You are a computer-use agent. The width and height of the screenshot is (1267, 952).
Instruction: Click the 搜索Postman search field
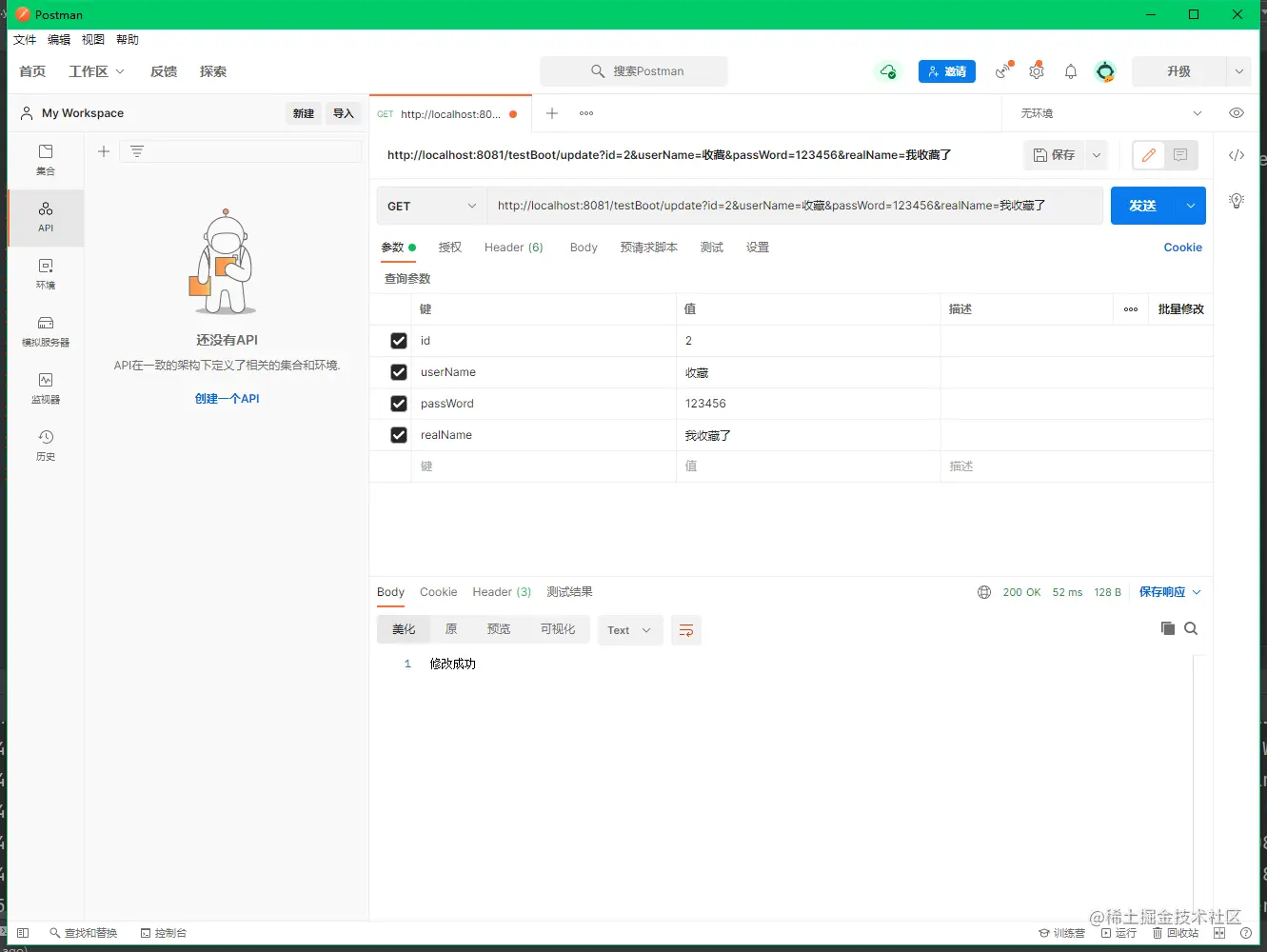coord(634,71)
